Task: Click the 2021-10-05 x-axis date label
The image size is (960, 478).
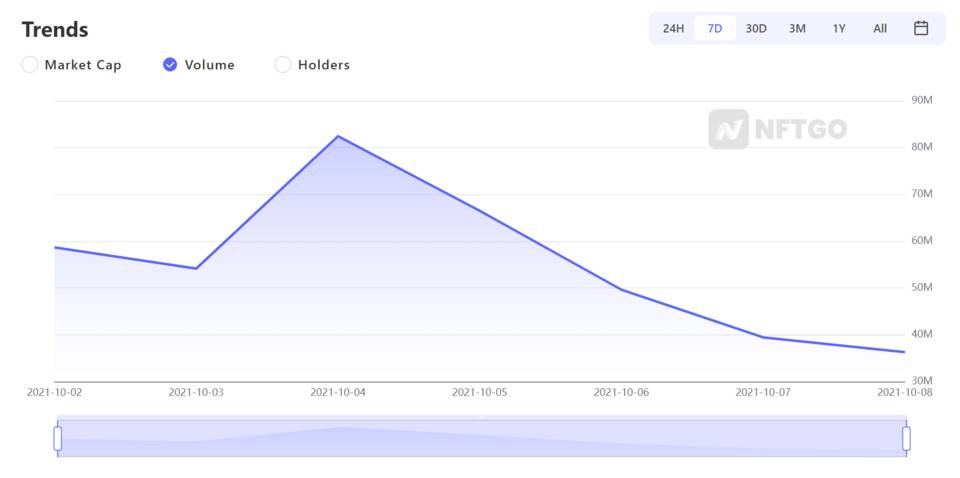Action: click(x=479, y=392)
